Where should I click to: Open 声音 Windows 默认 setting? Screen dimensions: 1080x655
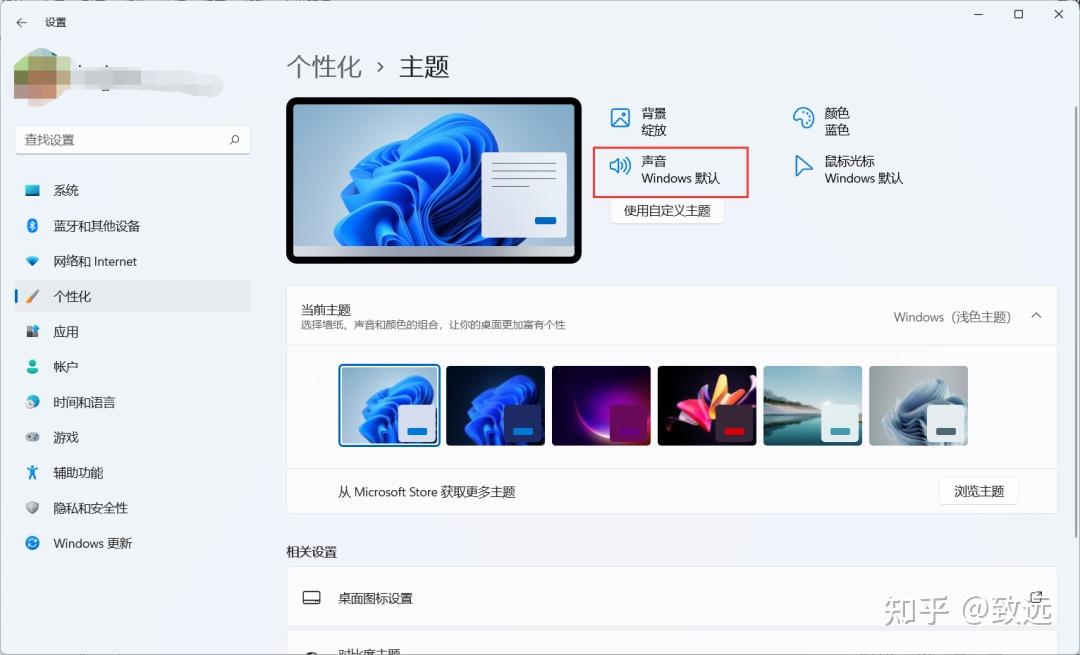point(665,169)
